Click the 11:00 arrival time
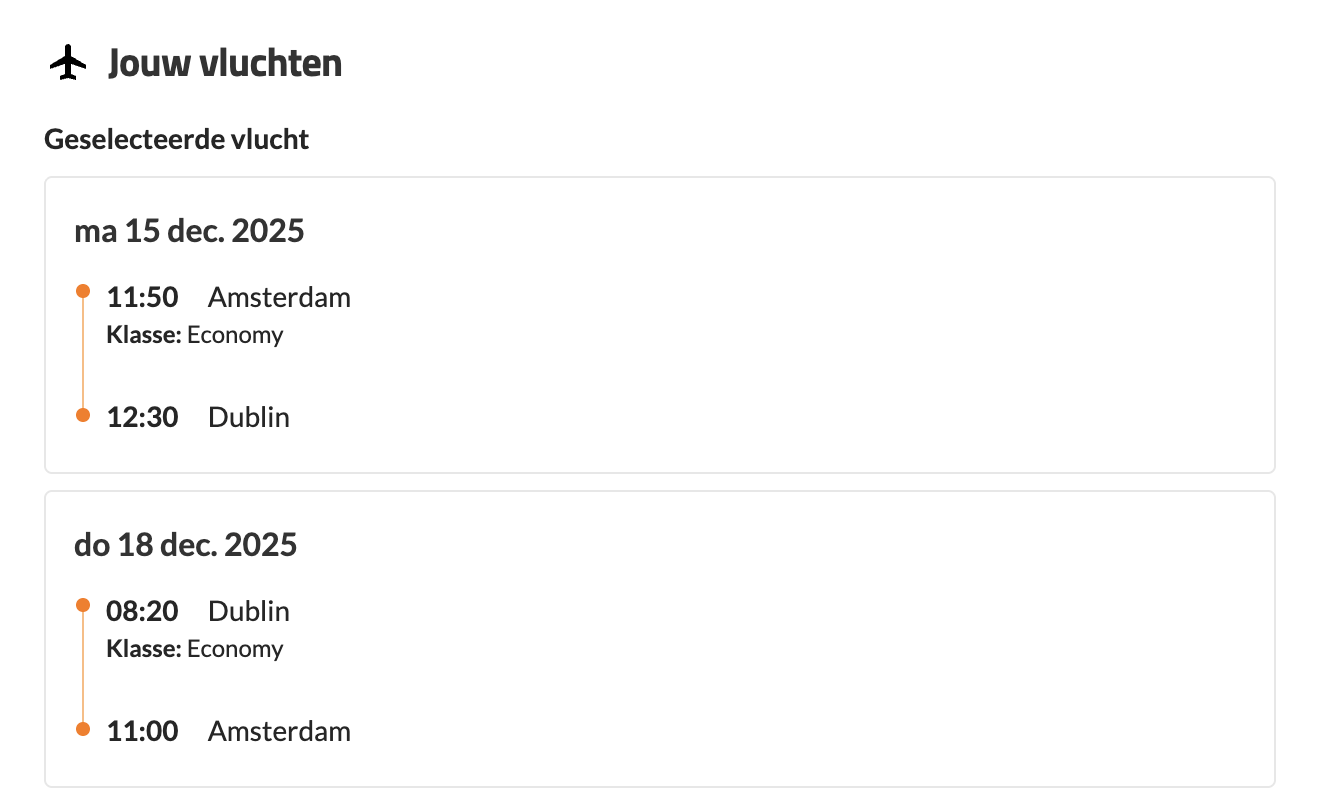Screen dimensions: 1326x812 (142, 731)
